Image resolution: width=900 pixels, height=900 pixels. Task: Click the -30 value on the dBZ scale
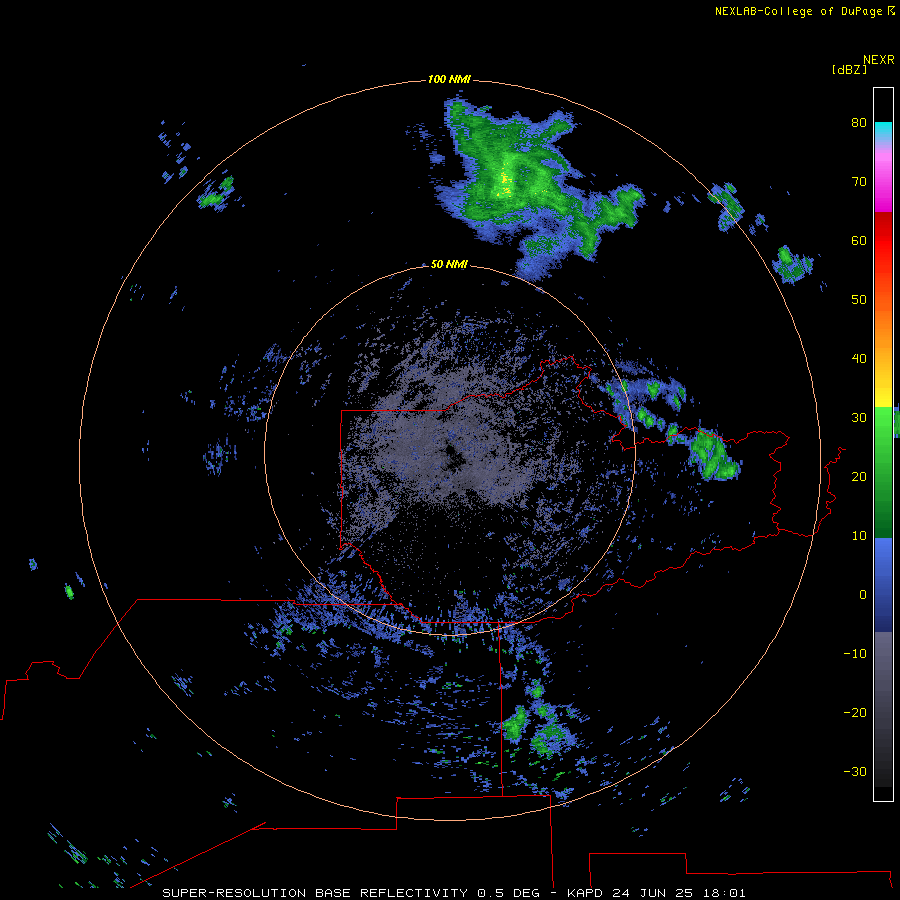[855, 772]
